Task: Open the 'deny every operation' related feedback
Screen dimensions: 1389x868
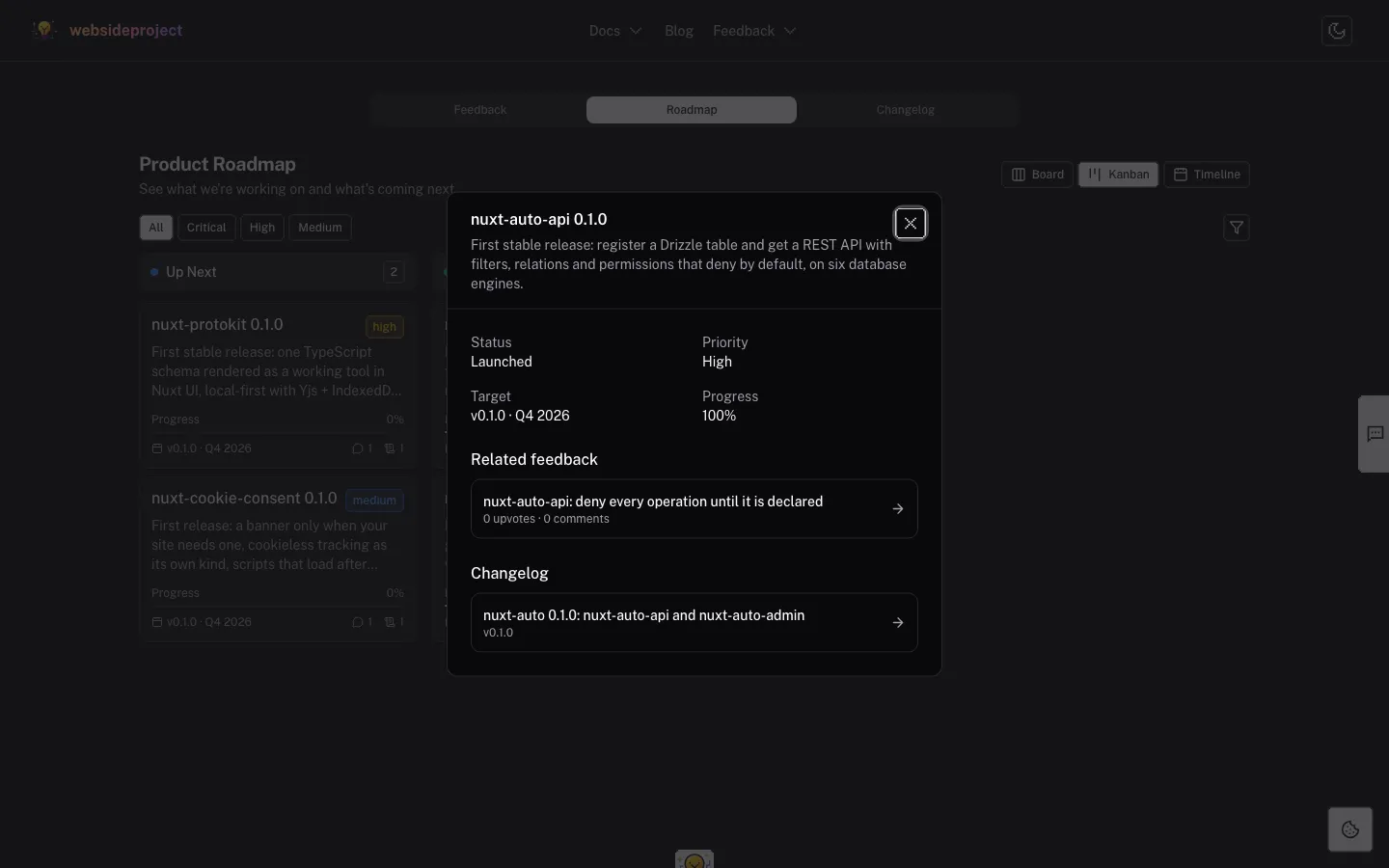Action: point(694,509)
